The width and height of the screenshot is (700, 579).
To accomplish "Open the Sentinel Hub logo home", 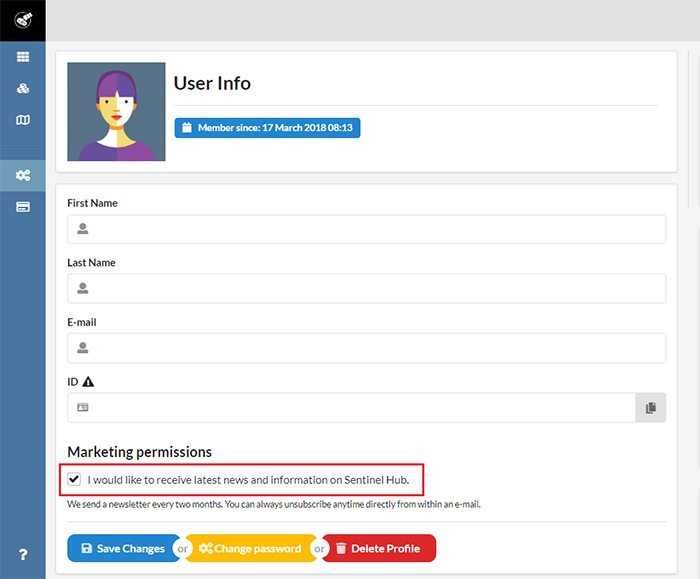I will pos(23,20).
